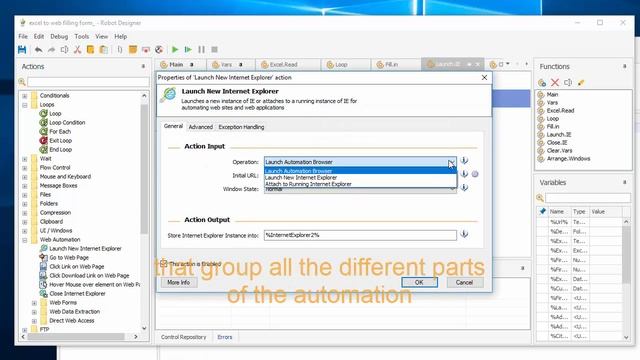Viewport: 640px width, 360px height.
Task: Expand the Mouse and Keyboard folder
Action: (24, 177)
